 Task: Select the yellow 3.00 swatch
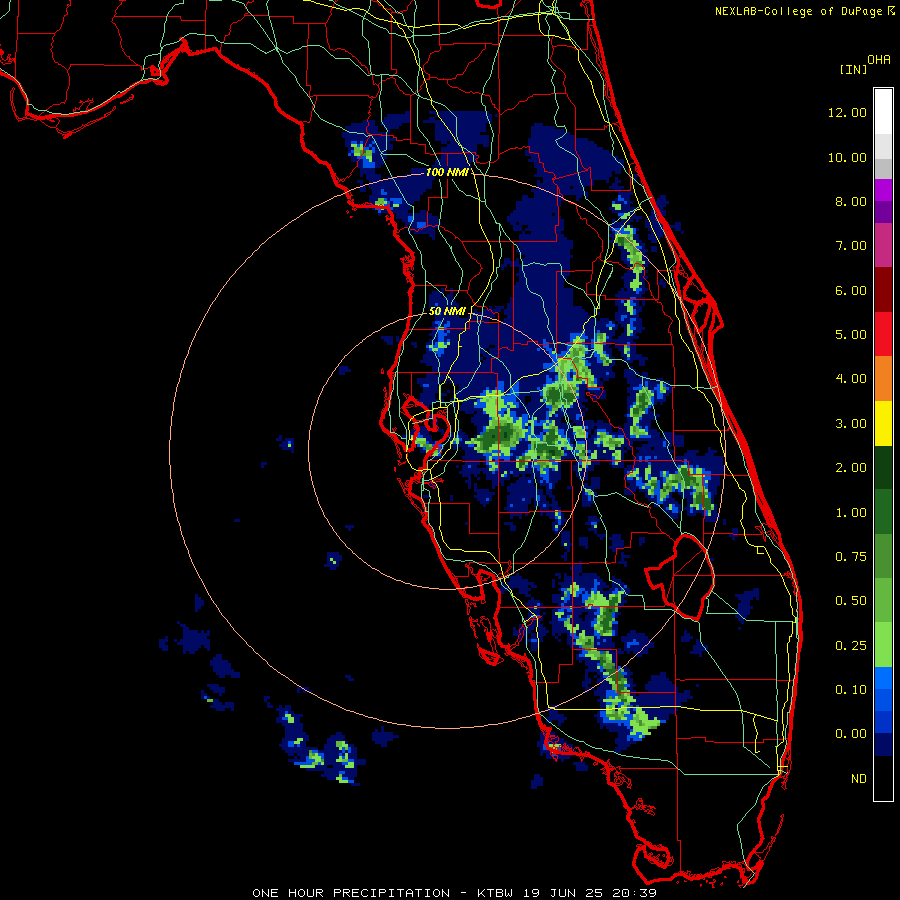(883, 424)
